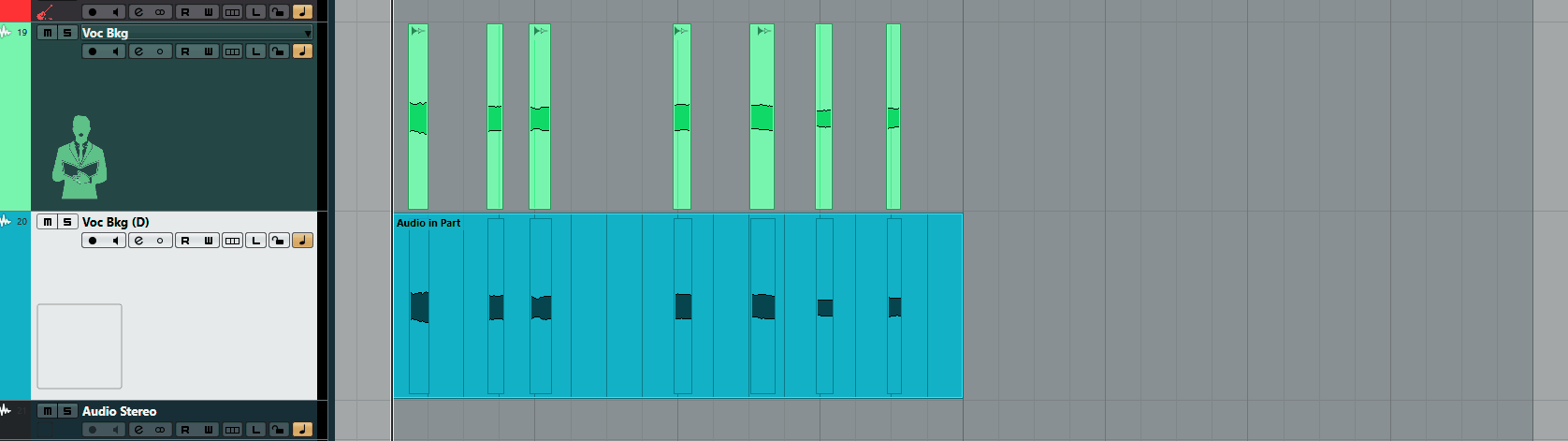
Task: Enable monitor speaker on Audio Stereo track
Action: (x=115, y=430)
